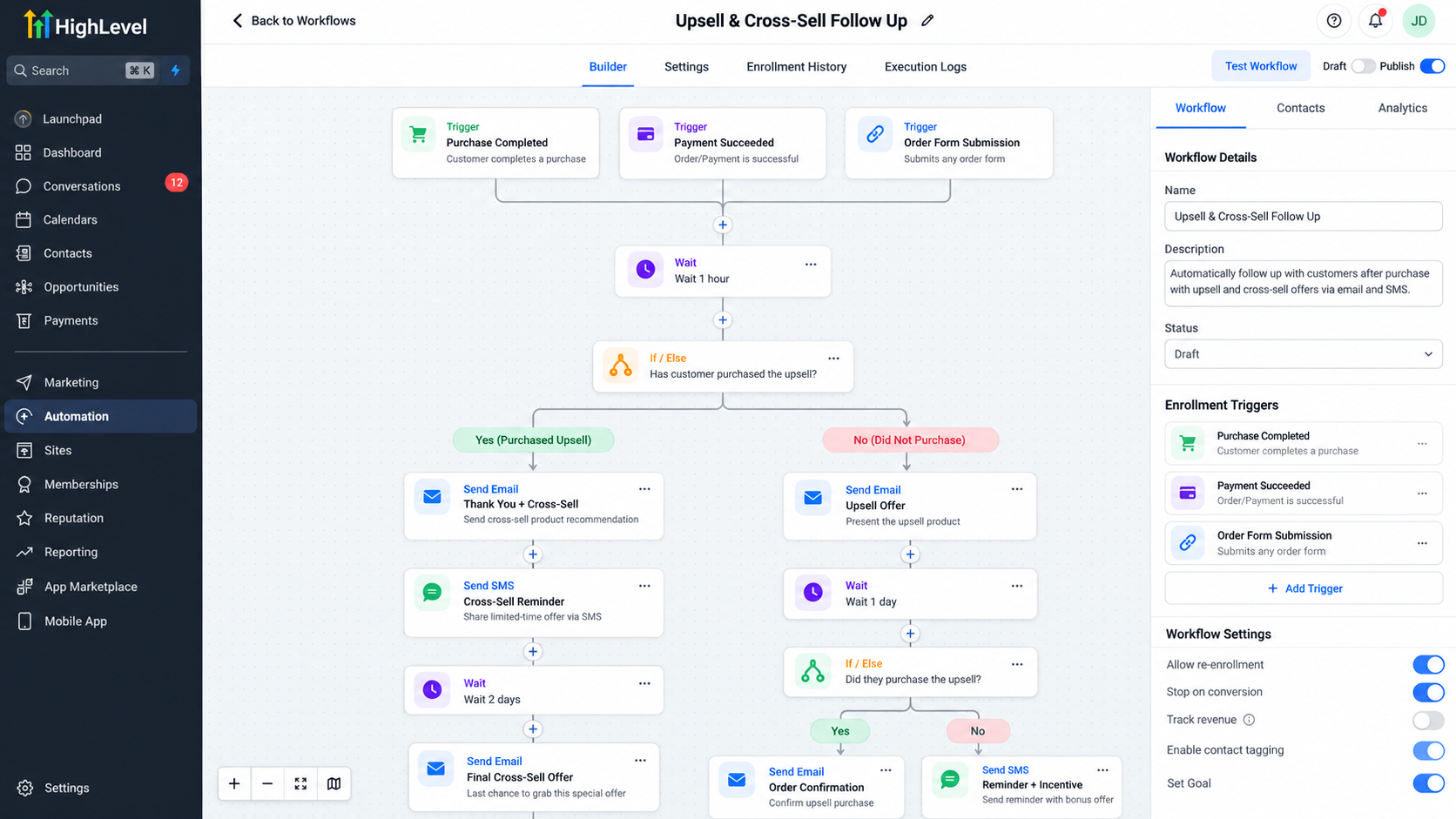Open options for Thank You + Cross-Sell email
Screen dimensions: 1456x819
tap(644, 489)
